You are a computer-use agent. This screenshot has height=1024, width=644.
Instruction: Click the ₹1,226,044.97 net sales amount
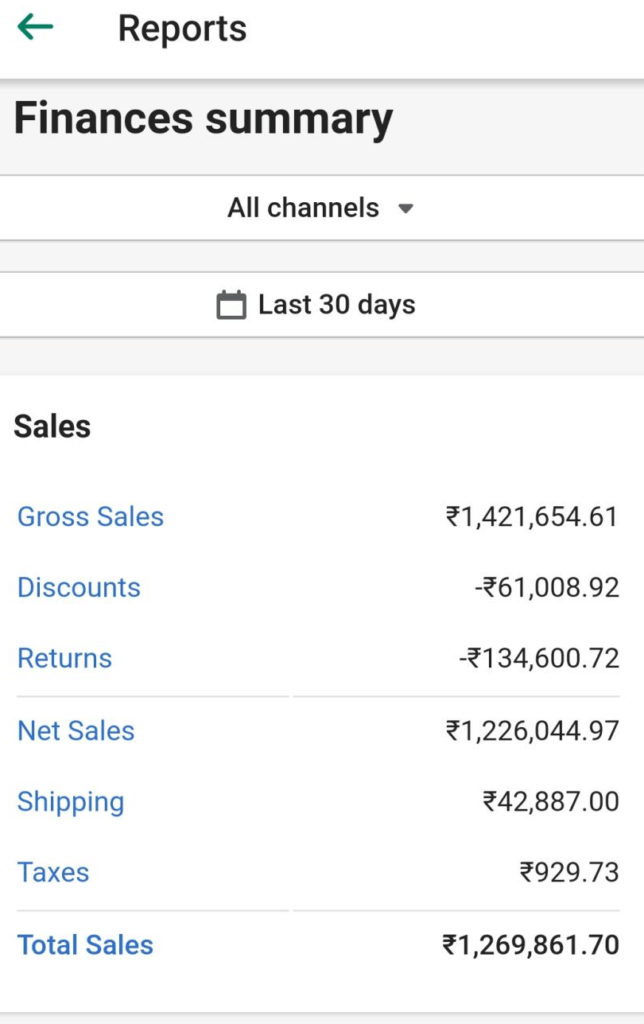tap(532, 731)
